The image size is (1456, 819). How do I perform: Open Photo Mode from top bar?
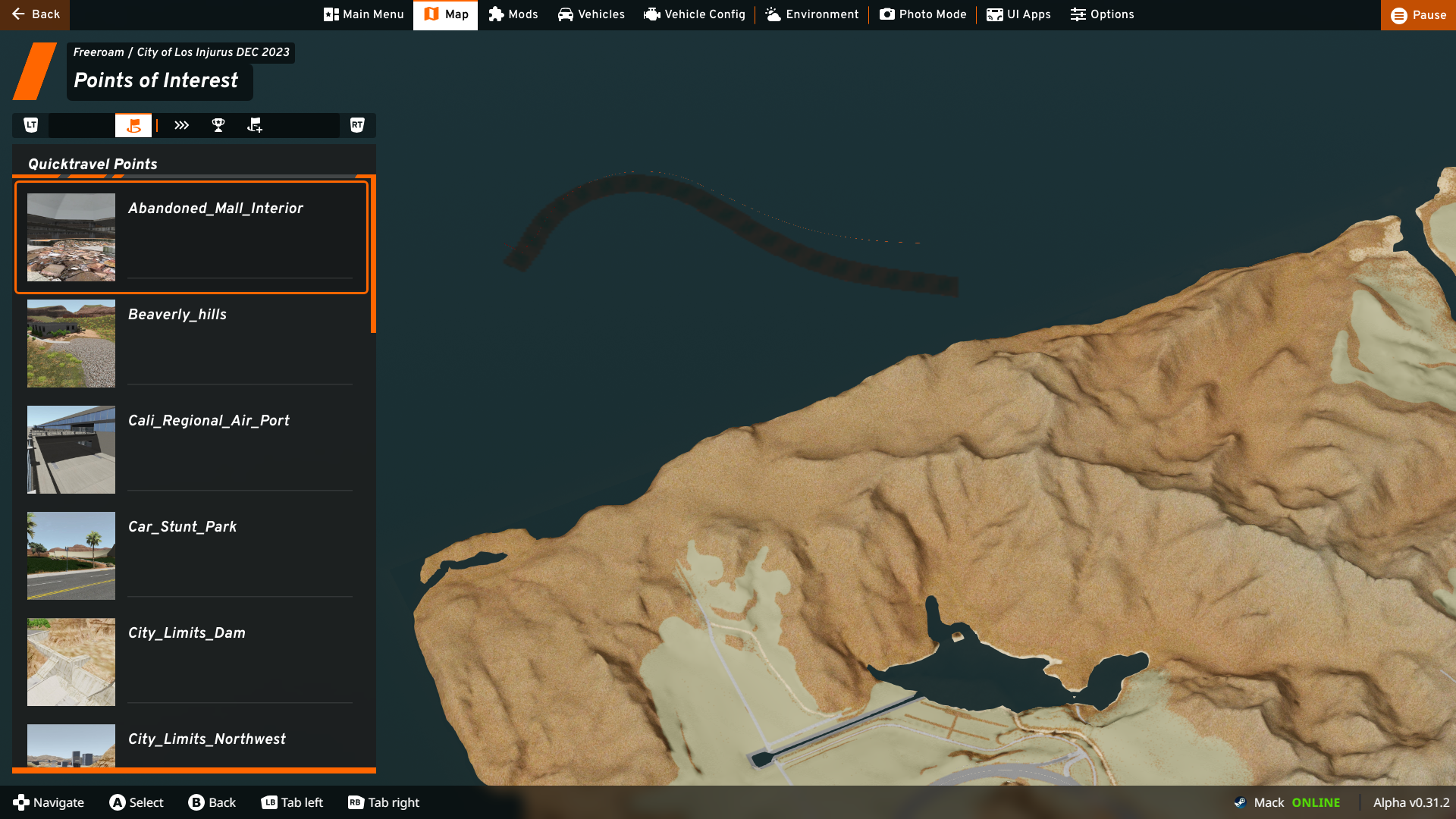click(923, 14)
